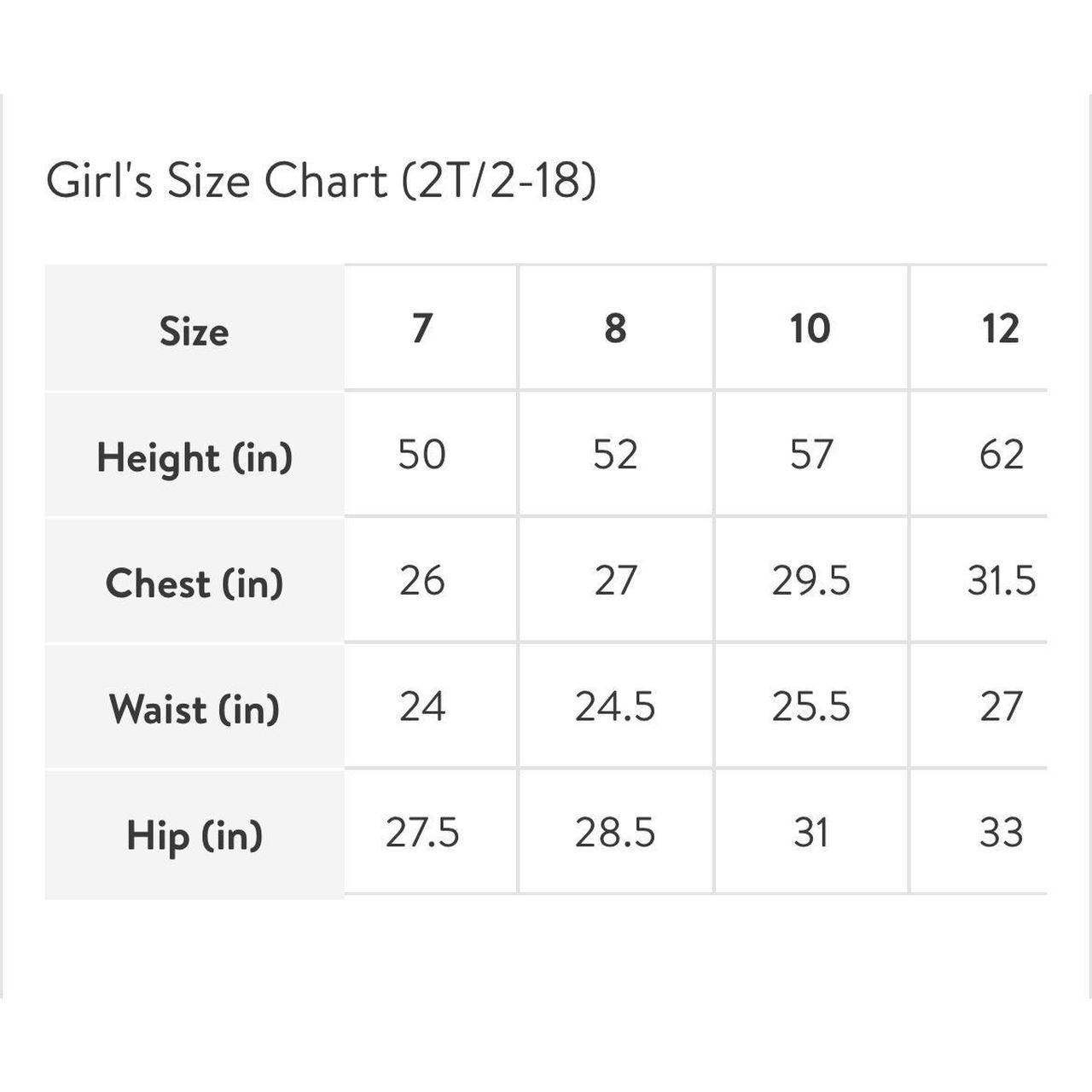This screenshot has width=1092, height=1092.
Task: Select the Chest (in) row label
Action: [x=195, y=583]
